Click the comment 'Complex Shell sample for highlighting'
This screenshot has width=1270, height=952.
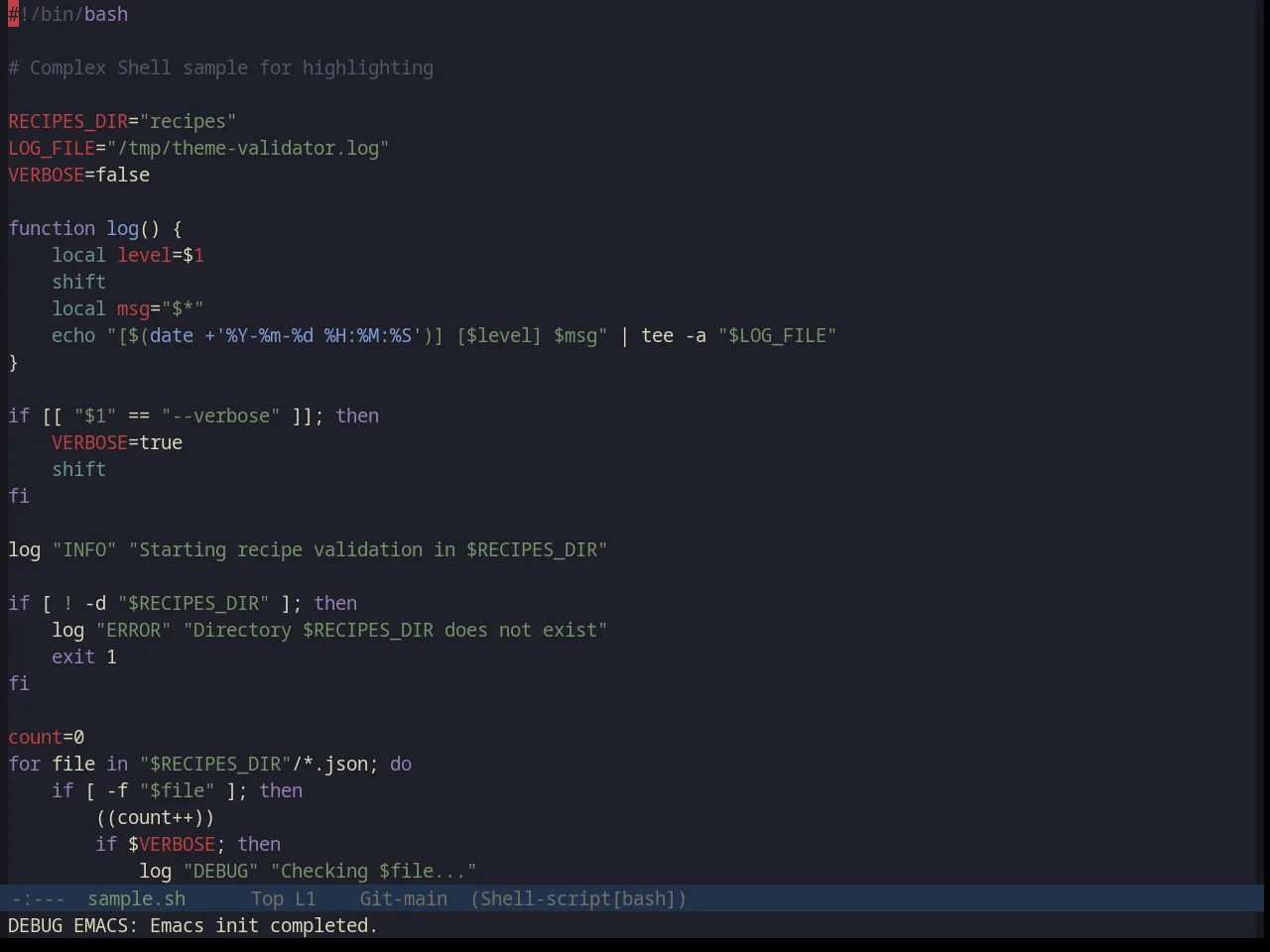click(x=231, y=67)
